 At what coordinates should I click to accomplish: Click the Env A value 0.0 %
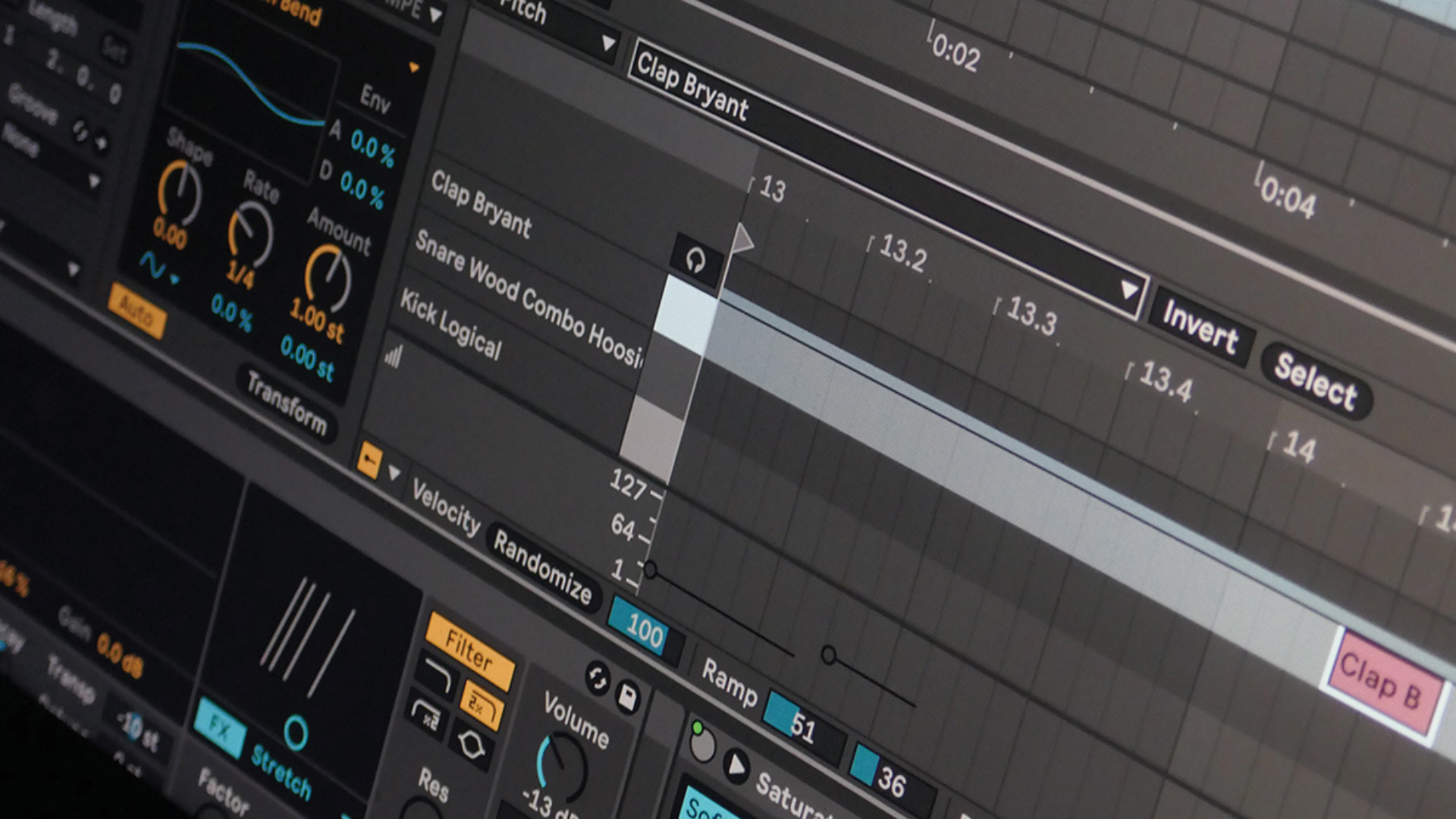pyautogui.click(x=372, y=147)
